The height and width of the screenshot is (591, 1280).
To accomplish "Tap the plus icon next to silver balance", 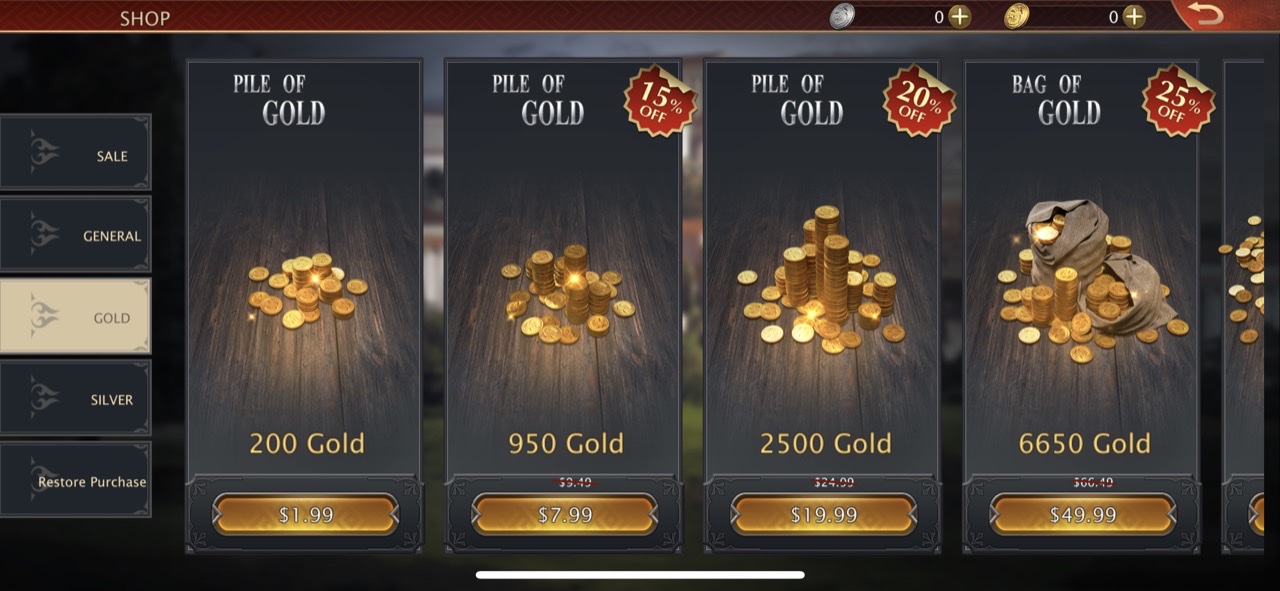I will [x=959, y=16].
